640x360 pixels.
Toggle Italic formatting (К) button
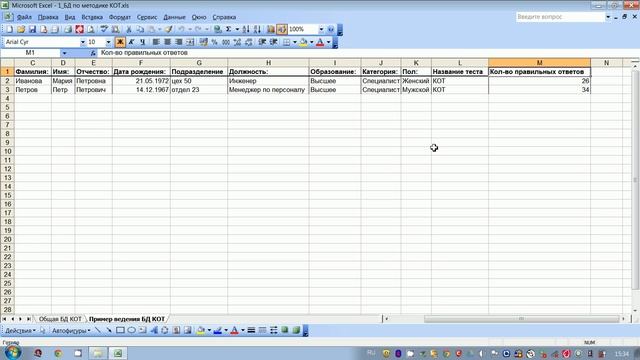click(131, 42)
